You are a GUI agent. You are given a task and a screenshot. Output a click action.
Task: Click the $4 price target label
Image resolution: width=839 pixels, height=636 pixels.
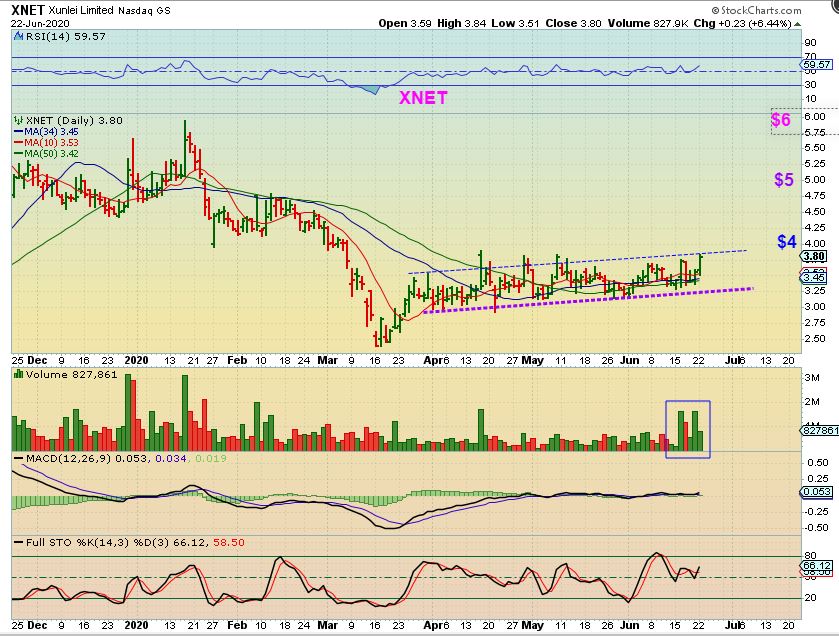coord(787,242)
